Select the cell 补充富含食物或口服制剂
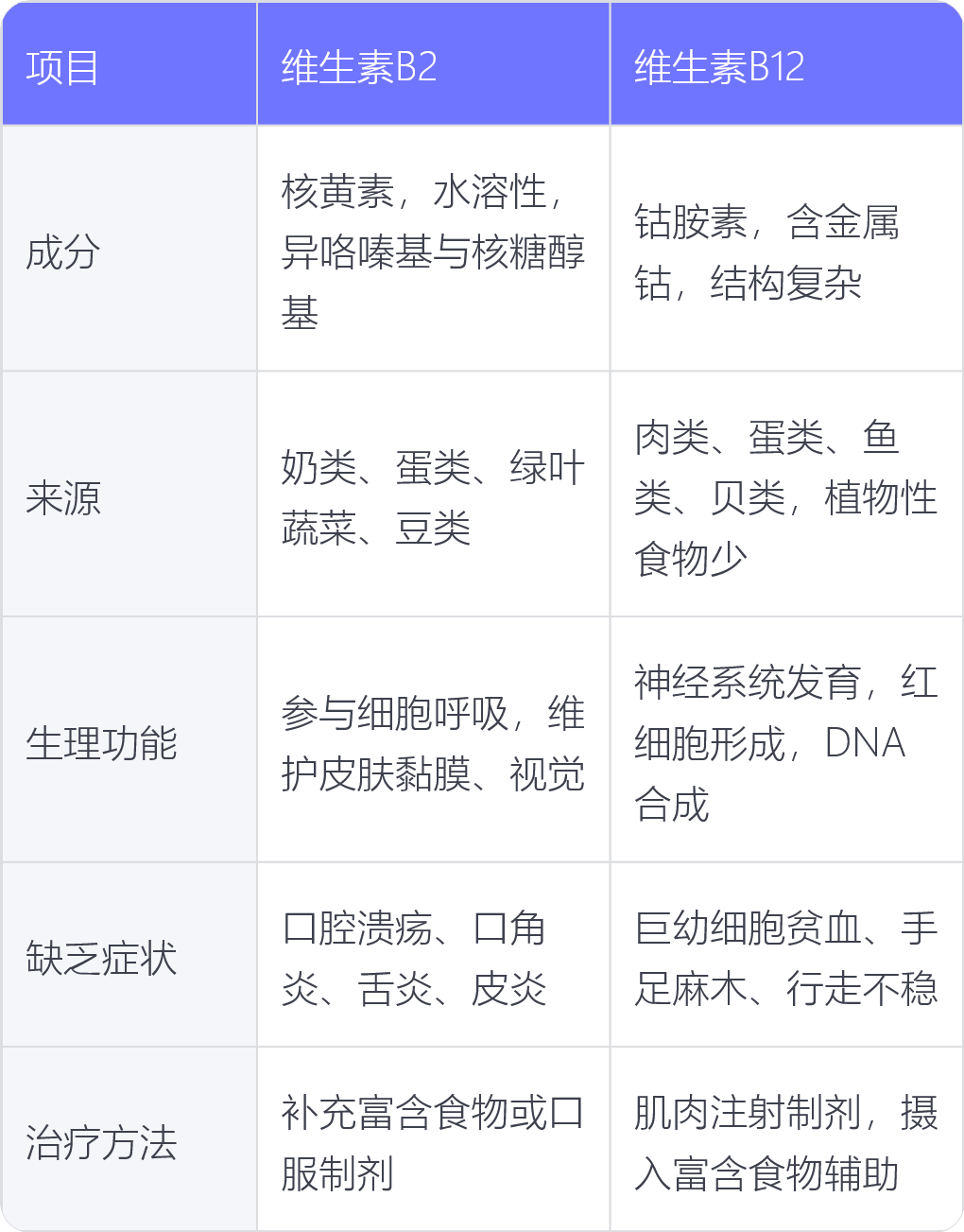 click(434, 1139)
